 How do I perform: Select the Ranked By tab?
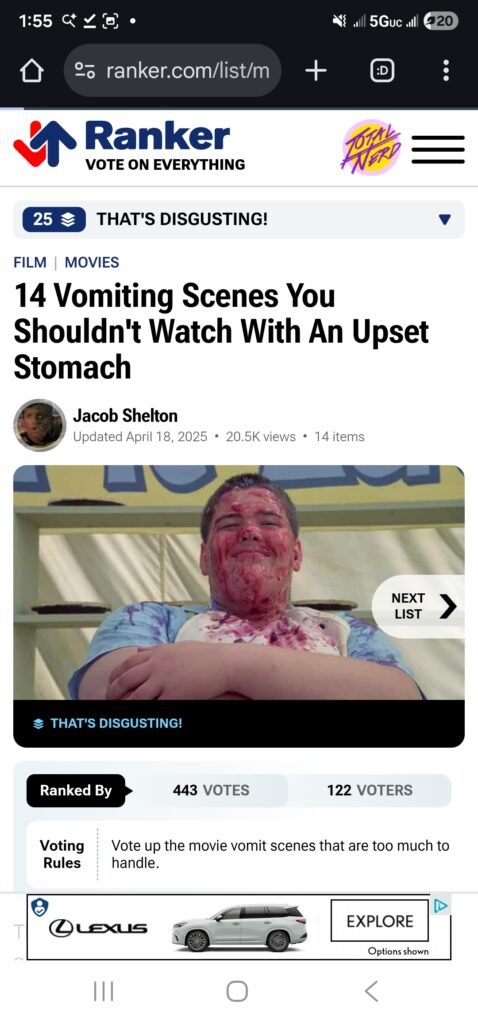pos(76,790)
